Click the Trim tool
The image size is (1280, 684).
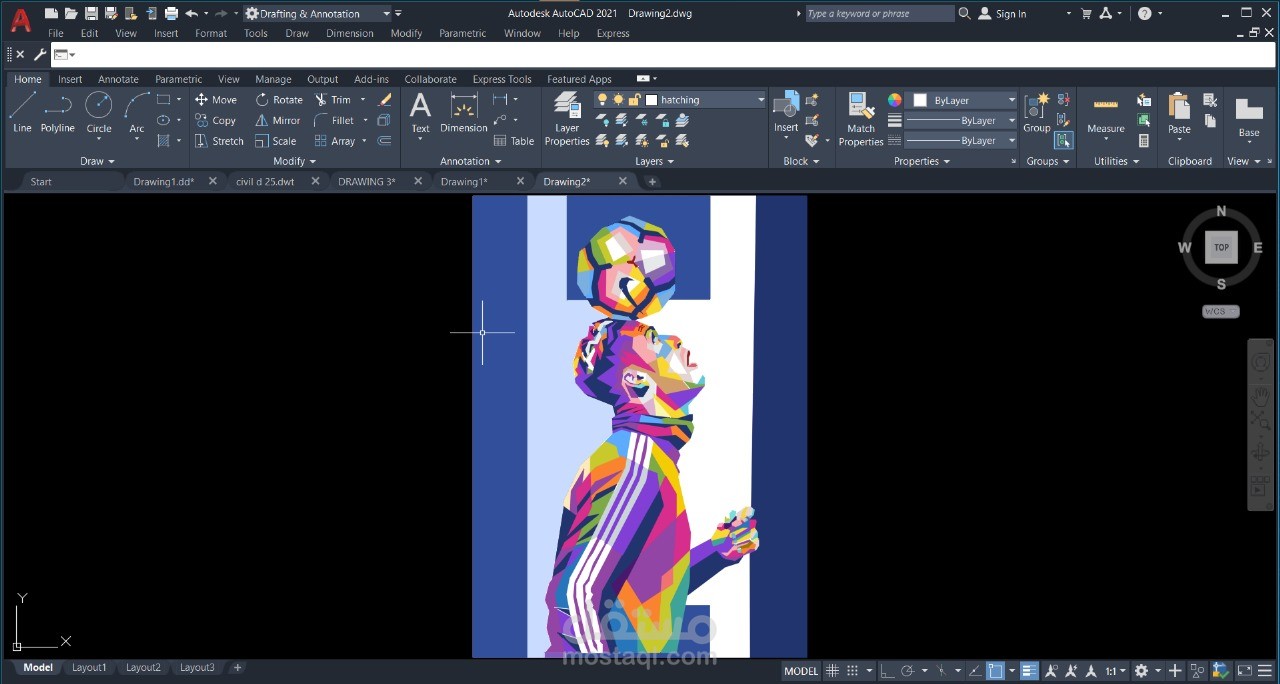[333, 100]
